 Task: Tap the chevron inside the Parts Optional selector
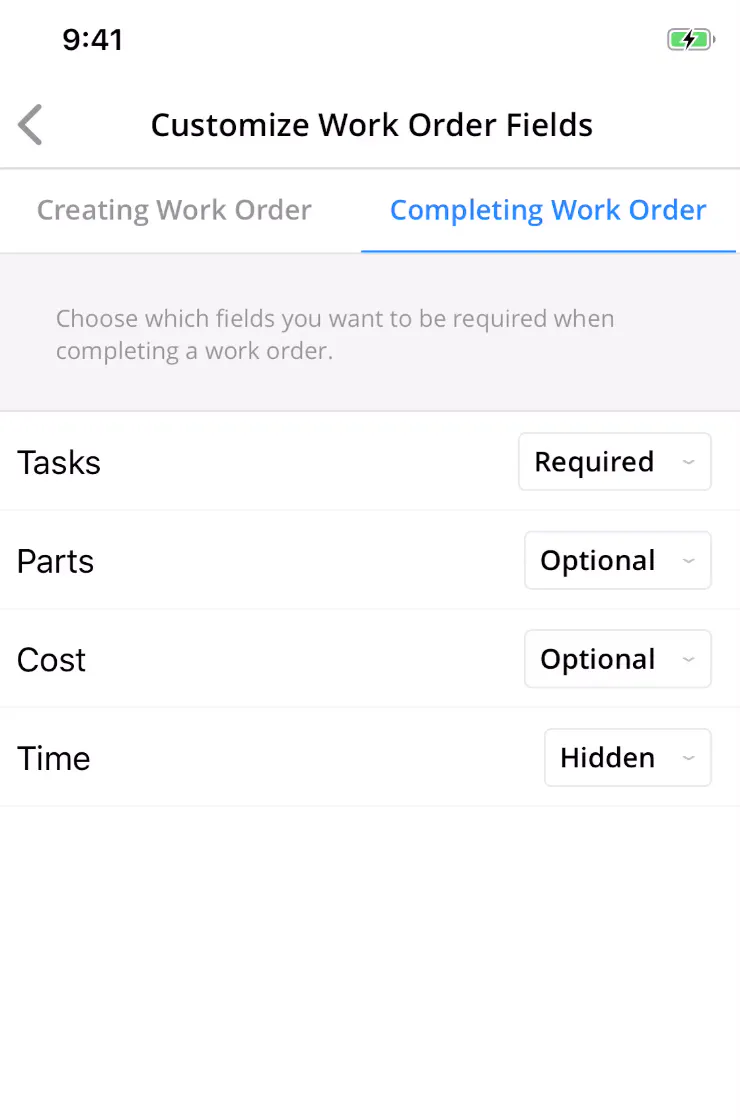click(x=688, y=561)
